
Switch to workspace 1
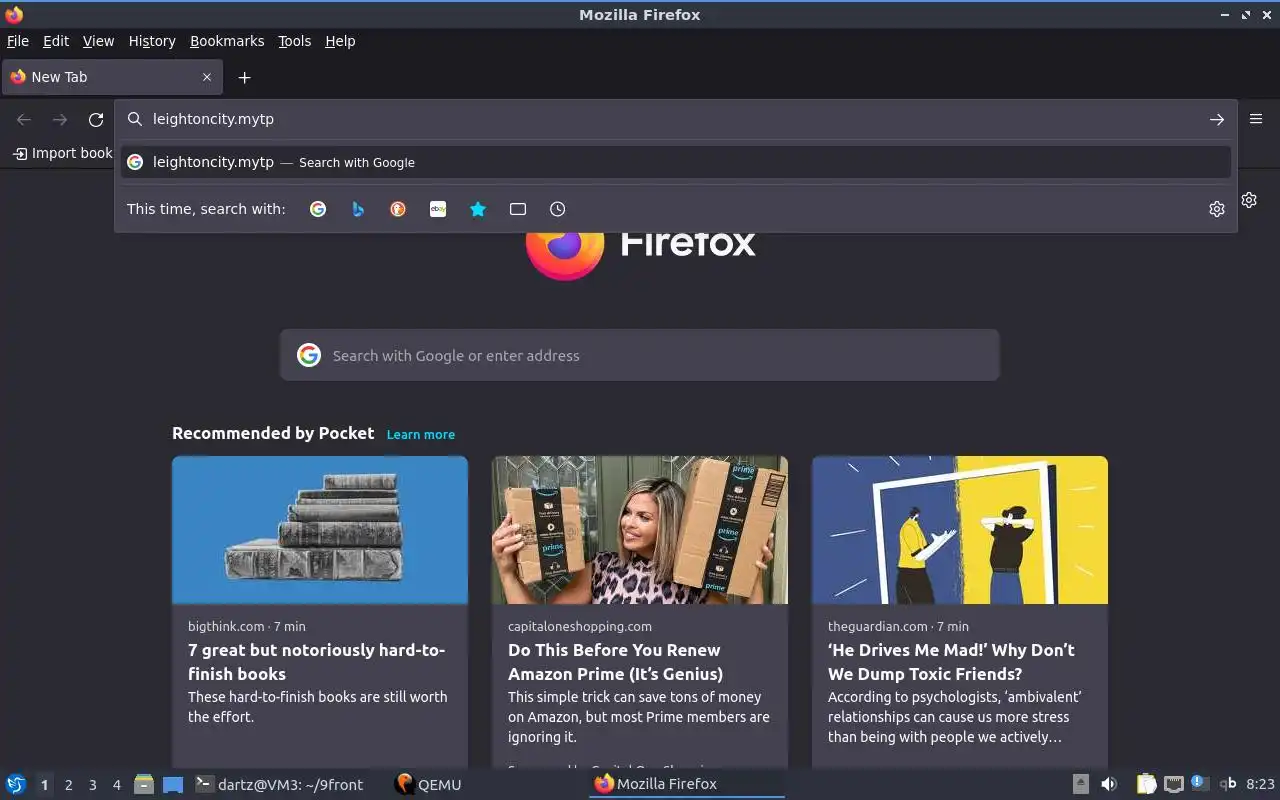44,785
